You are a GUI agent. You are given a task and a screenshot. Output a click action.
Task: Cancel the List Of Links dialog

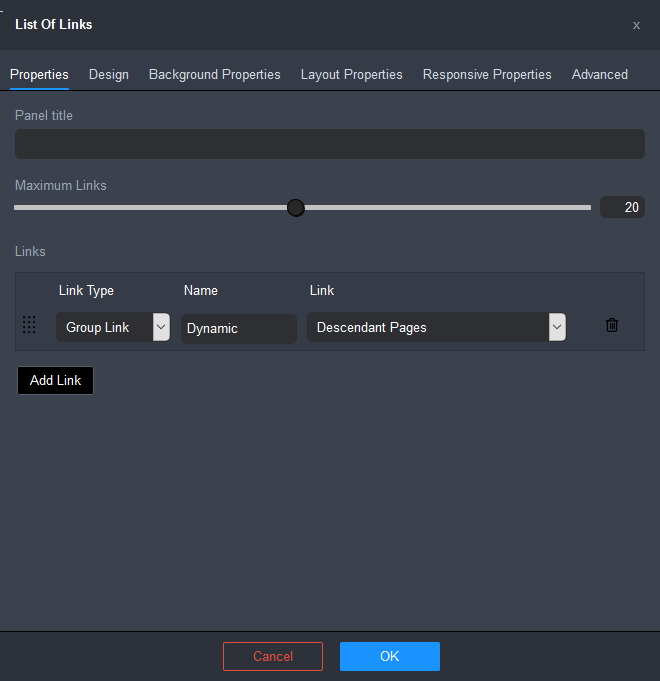point(272,656)
